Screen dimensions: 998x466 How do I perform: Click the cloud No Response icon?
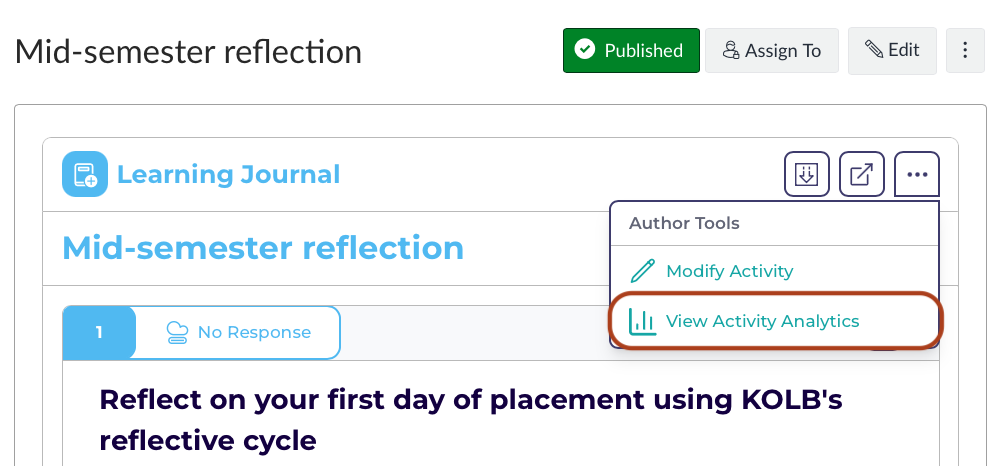tap(177, 332)
